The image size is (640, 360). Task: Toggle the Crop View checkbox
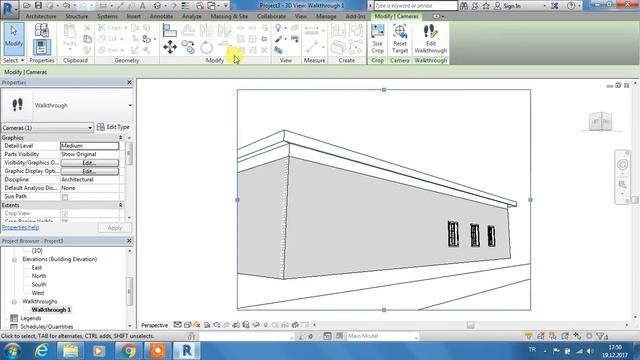click(x=65, y=213)
